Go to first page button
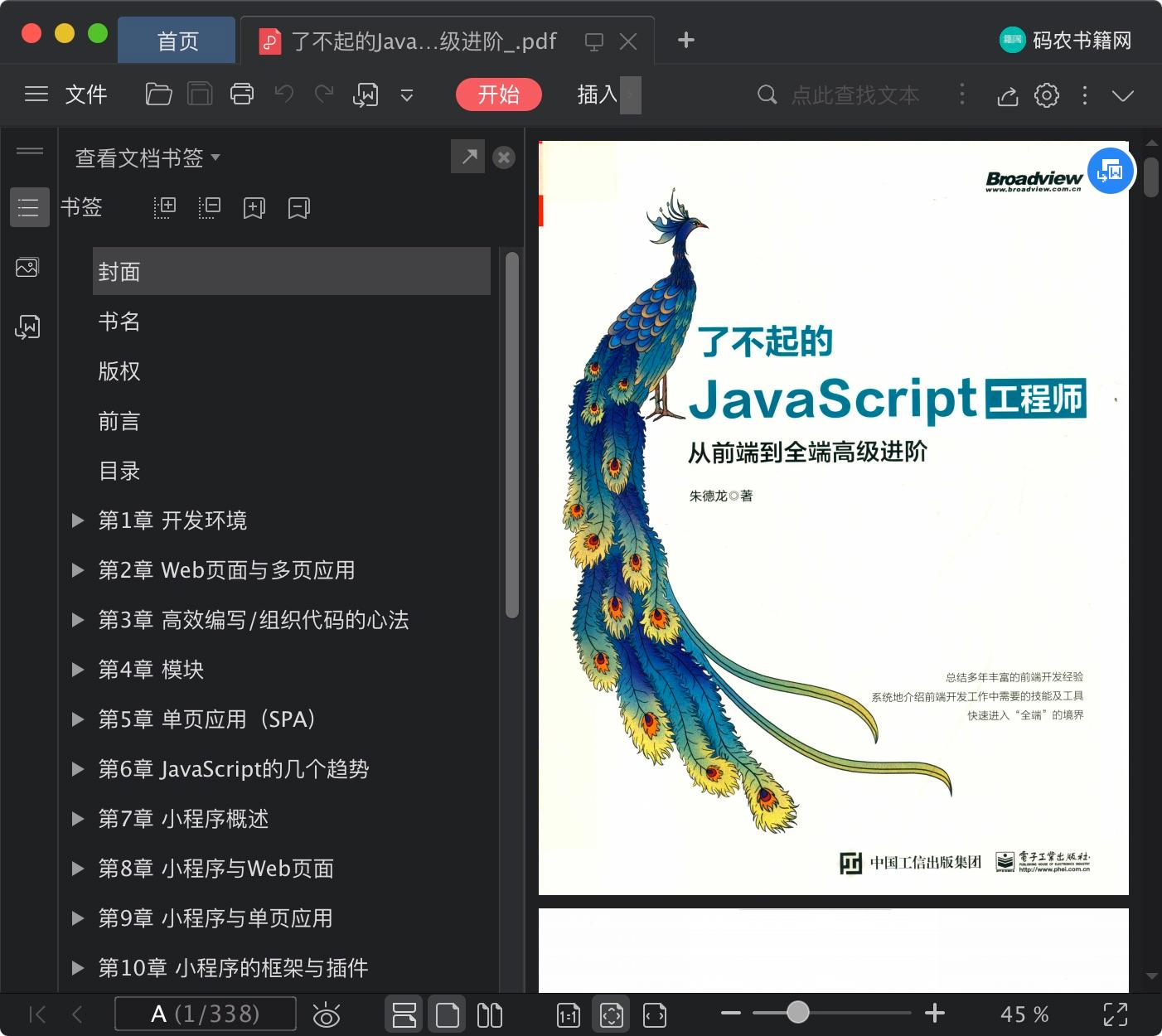 point(37,1014)
